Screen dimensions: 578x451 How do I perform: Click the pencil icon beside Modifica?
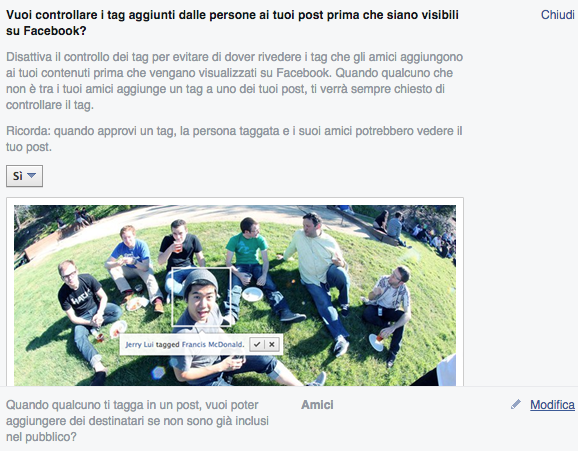click(516, 405)
